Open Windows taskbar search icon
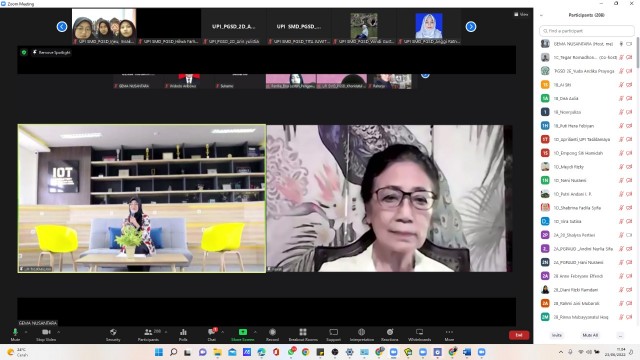Image resolution: width=640 pixels, height=360 pixels. point(173,352)
